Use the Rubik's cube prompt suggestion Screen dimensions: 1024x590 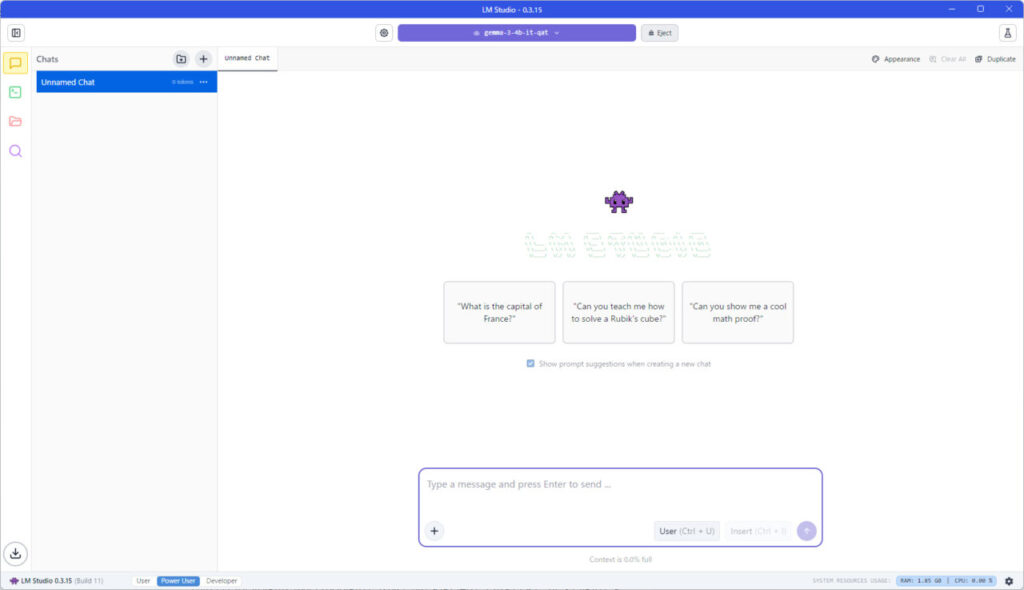(x=618, y=312)
